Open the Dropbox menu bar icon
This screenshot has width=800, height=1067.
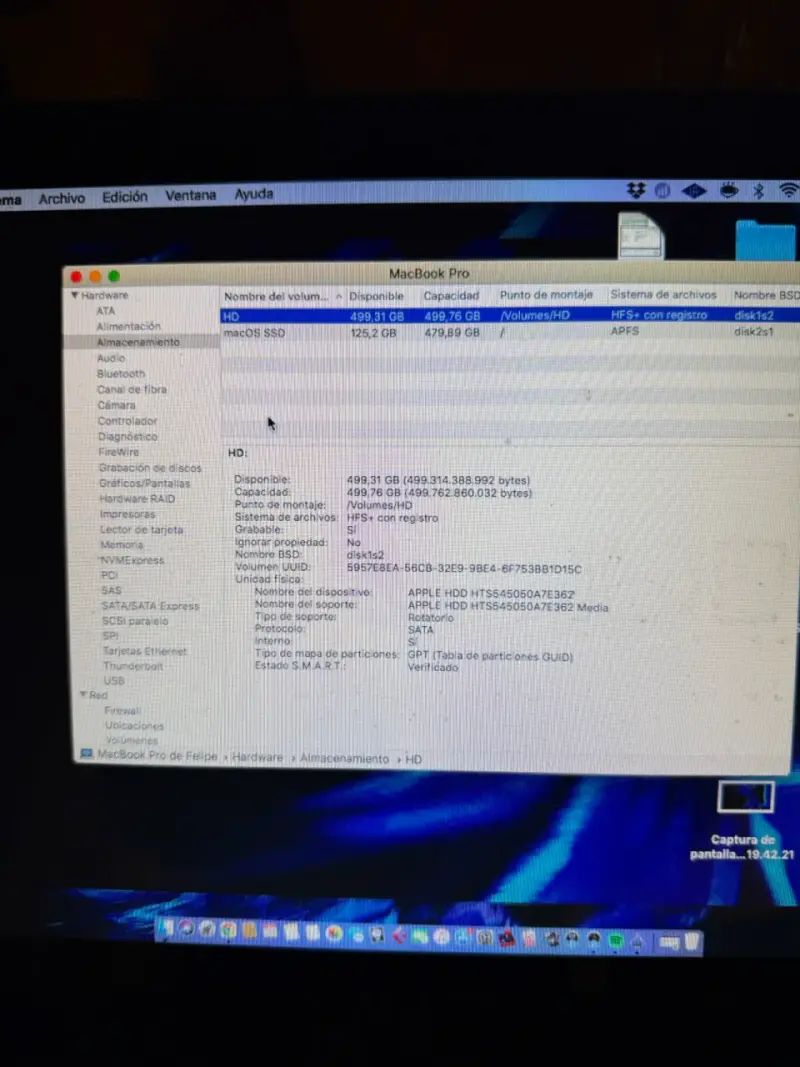(x=635, y=191)
